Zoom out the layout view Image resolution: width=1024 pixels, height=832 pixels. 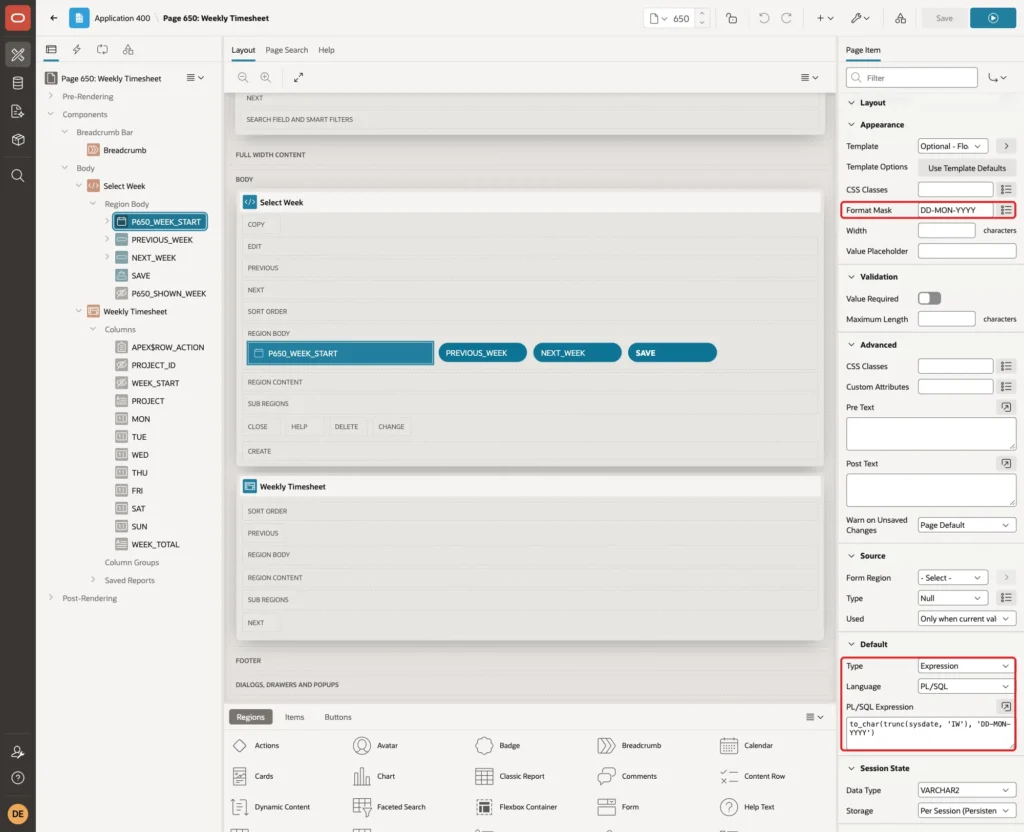[243, 78]
